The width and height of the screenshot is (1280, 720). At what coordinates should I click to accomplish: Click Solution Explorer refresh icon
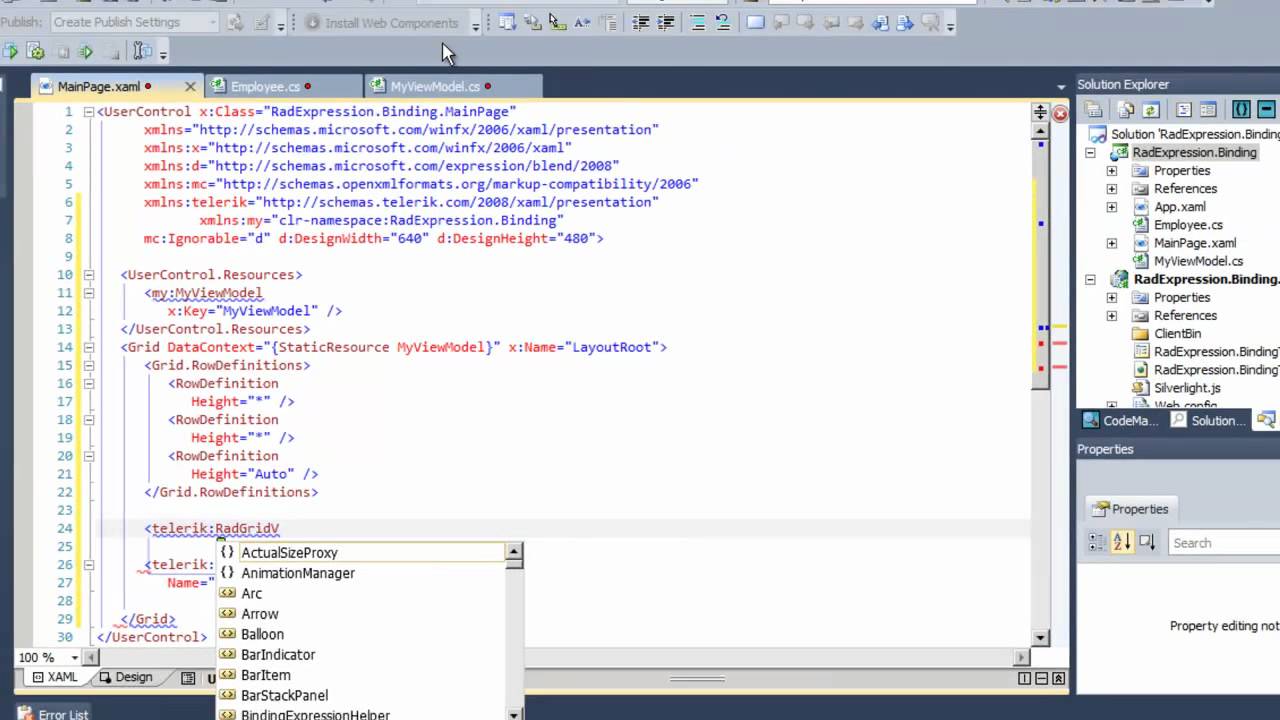point(1150,110)
